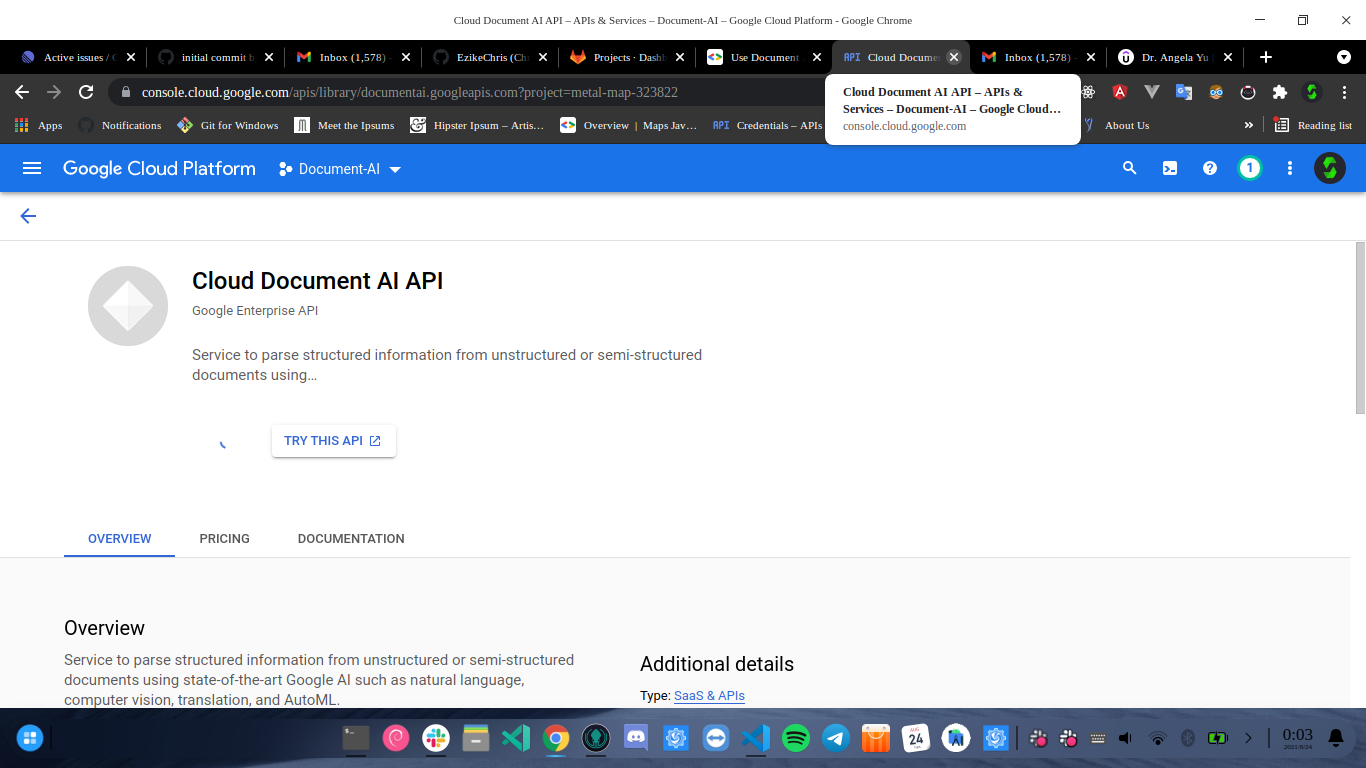Screen dimensions: 1366x768
Task: Open the Angular DevTools extension icon
Action: (x=1121, y=92)
